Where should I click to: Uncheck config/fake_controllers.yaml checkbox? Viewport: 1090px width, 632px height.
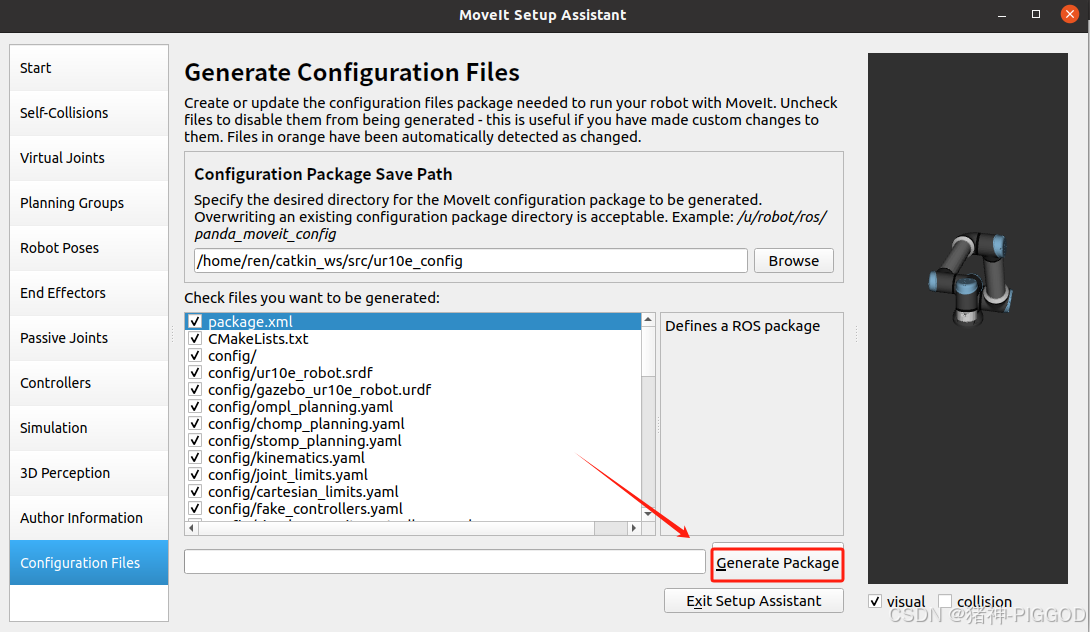click(x=195, y=509)
